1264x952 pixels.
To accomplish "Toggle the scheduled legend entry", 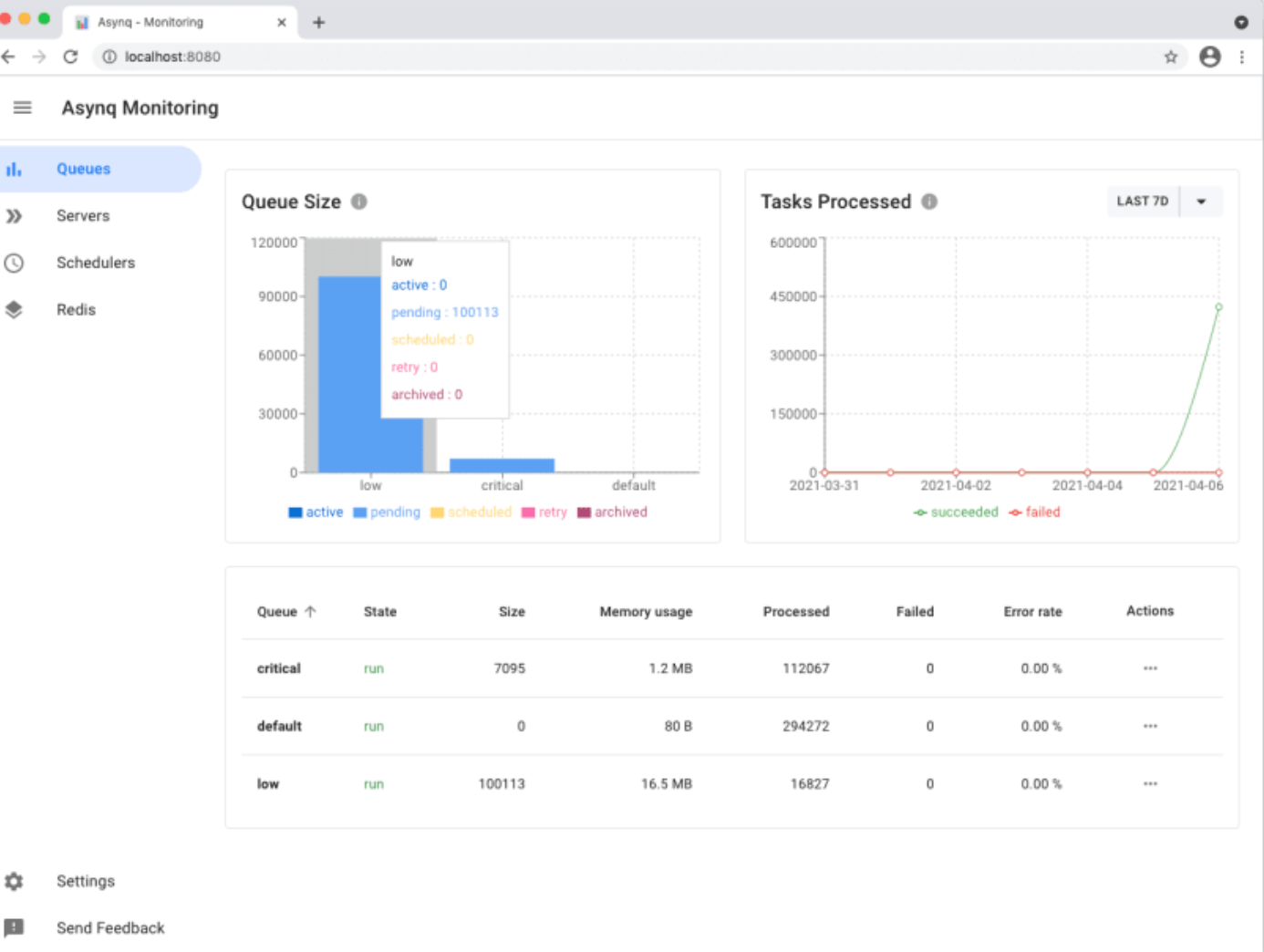I will tap(471, 512).
